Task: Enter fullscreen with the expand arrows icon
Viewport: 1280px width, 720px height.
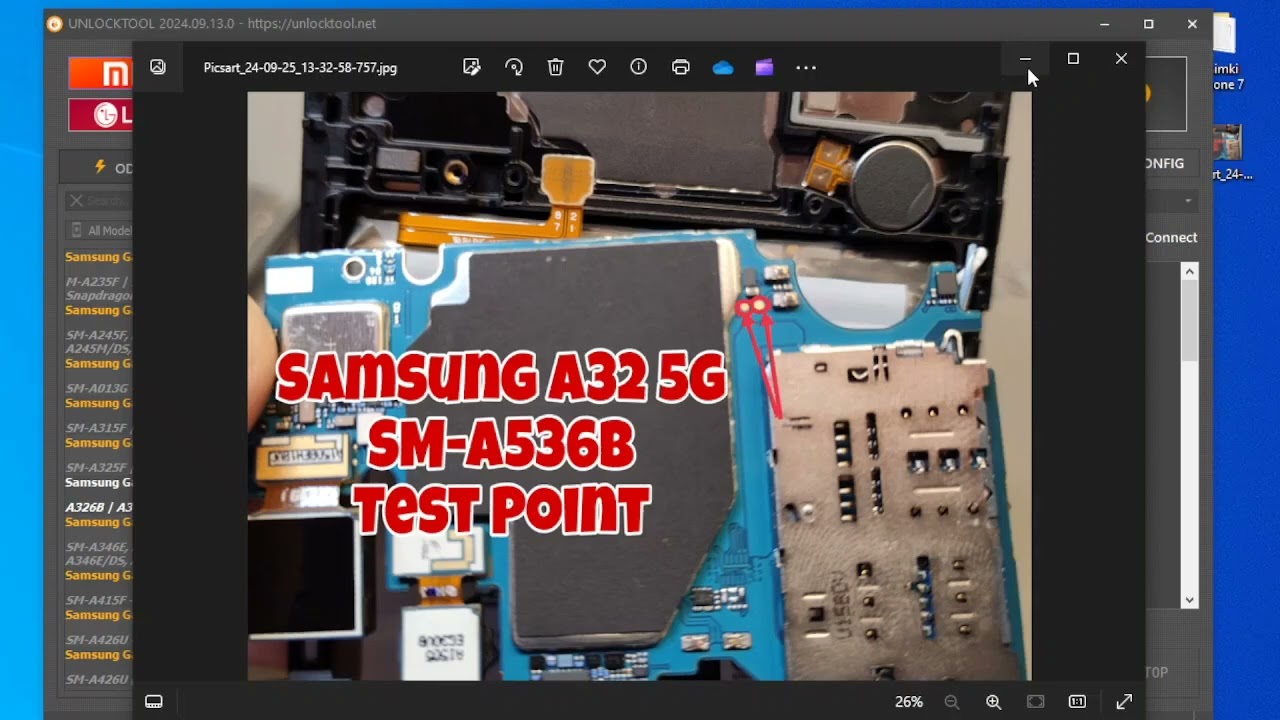Action: (1124, 702)
